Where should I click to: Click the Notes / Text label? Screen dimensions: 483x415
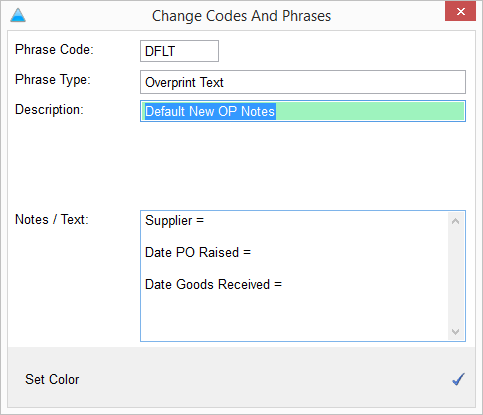(52, 220)
